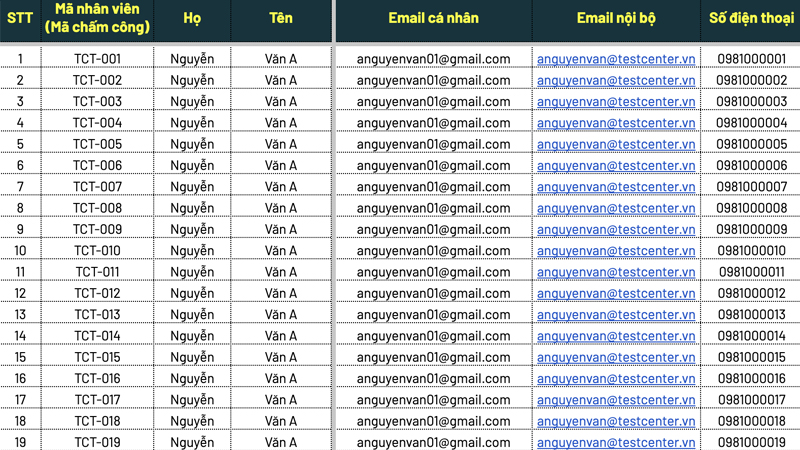
Task: Select the 'Mã nhân viên' column header
Action: click(x=97, y=19)
